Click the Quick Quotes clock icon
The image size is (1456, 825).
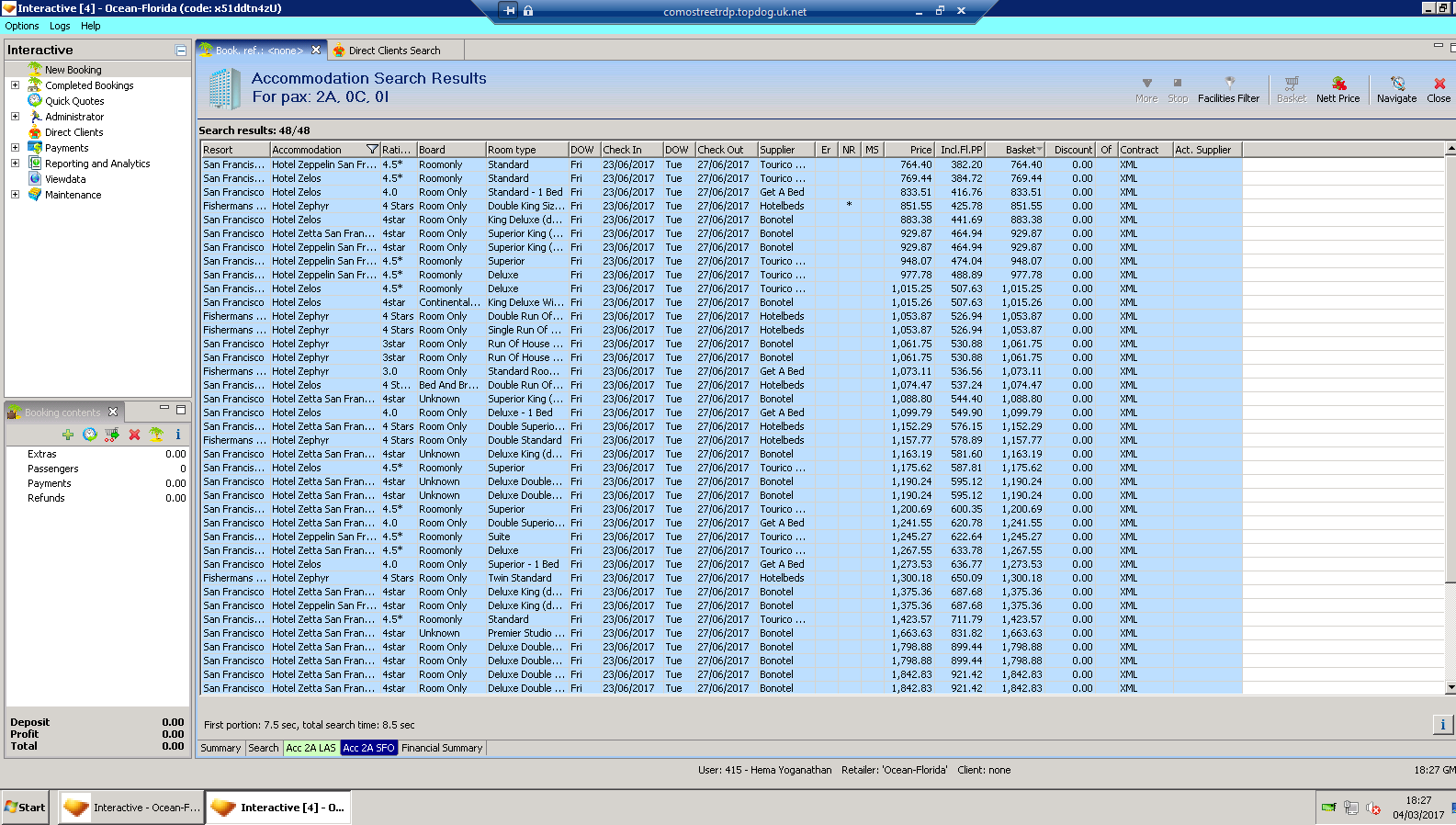click(35, 101)
